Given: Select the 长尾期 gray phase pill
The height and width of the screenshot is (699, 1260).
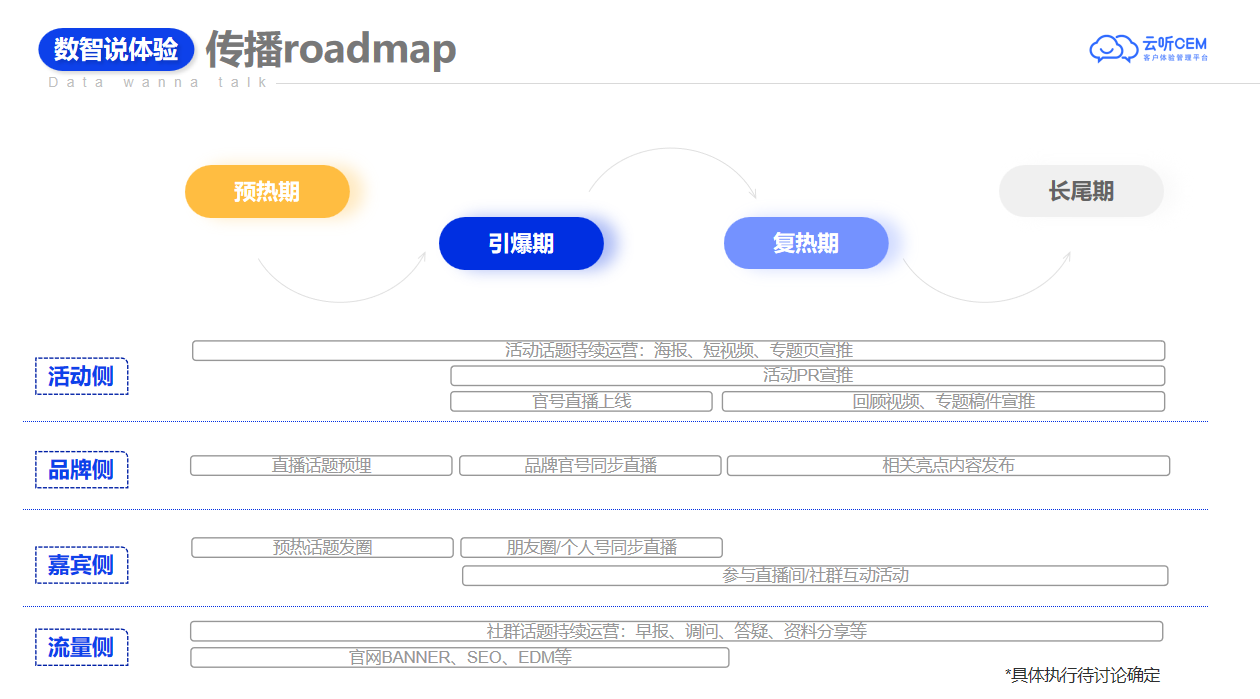Looking at the screenshot, I should [1081, 191].
